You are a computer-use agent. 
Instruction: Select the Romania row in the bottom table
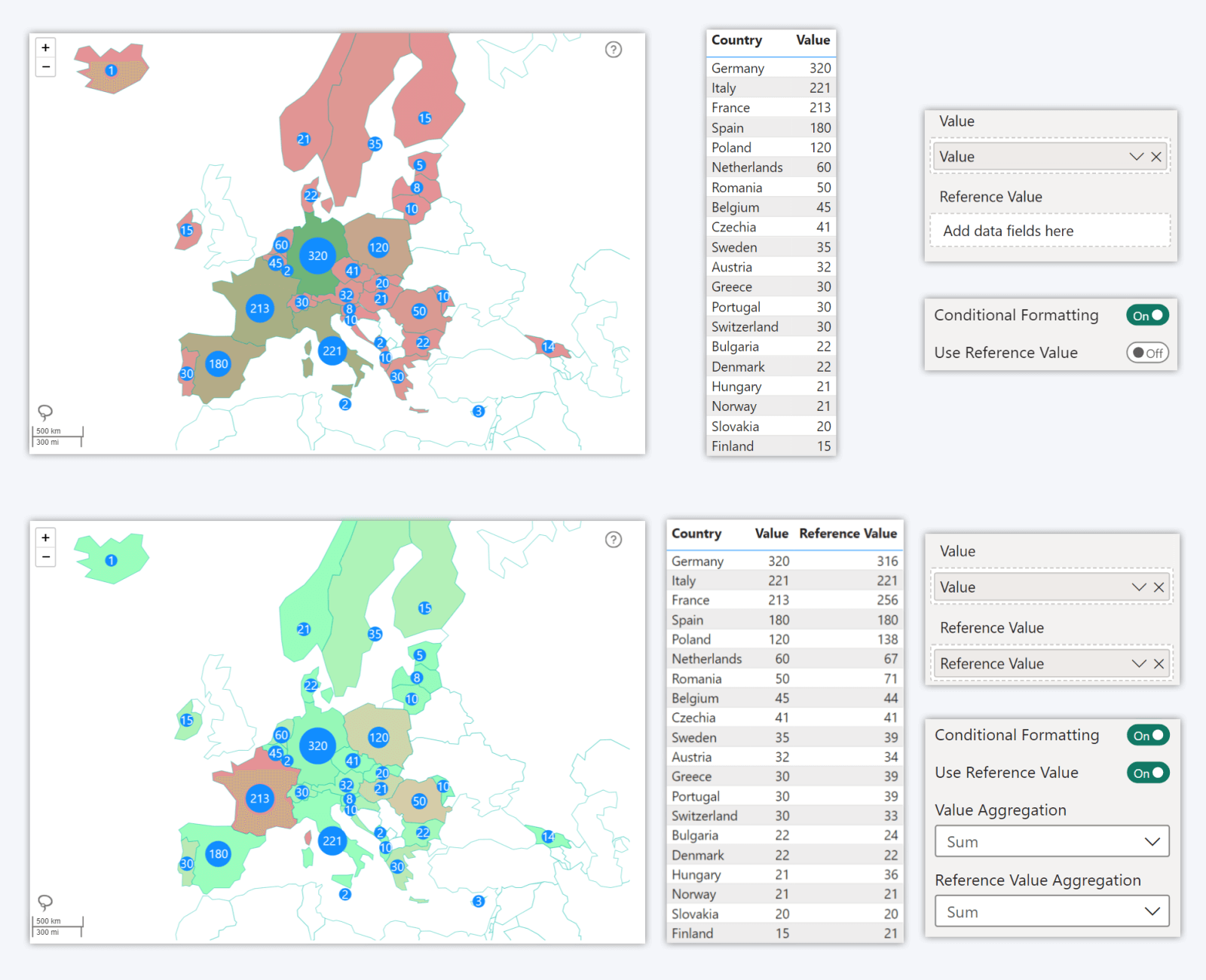[785, 678]
